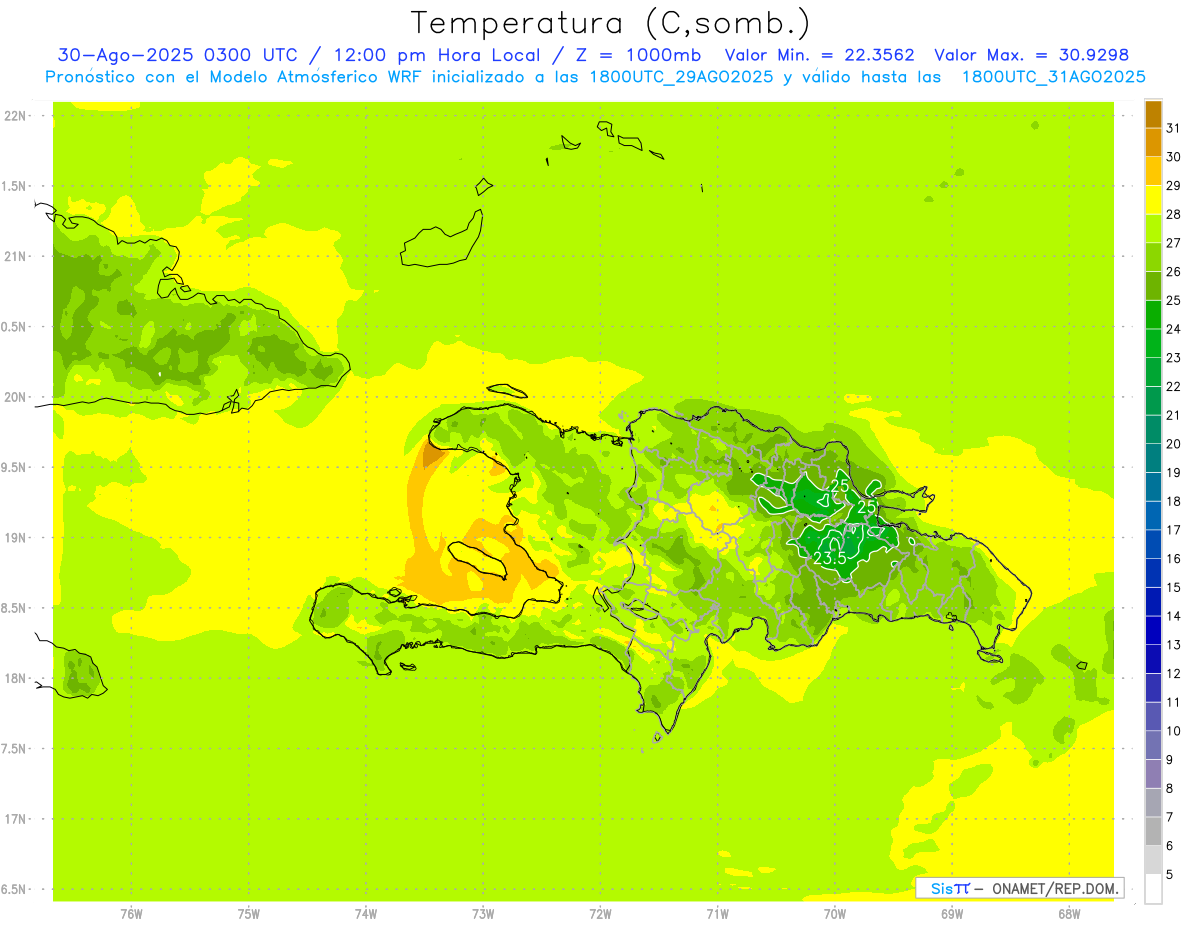Click the '1800UTC_31AGO2025' valid-until time
1200x927 pixels.
(1053, 77)
